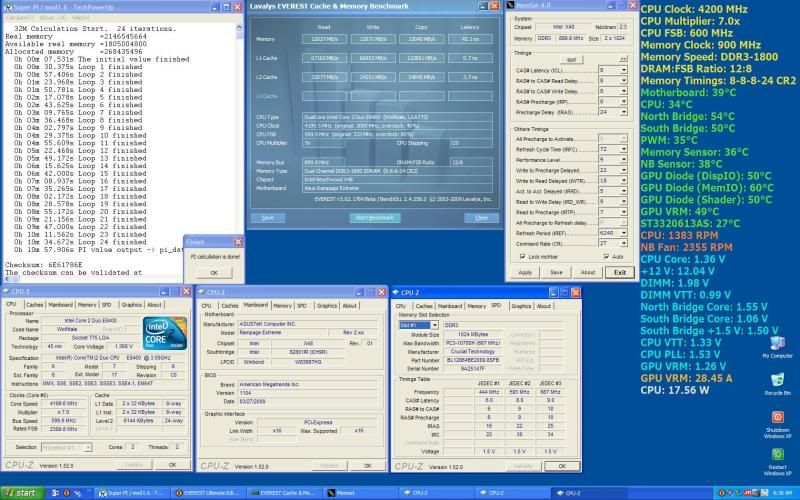This screenshot has width=800, height=500.
Task: Open the RAS# Precharge (tRP) dropdown
Action: [x=623, y=102]
